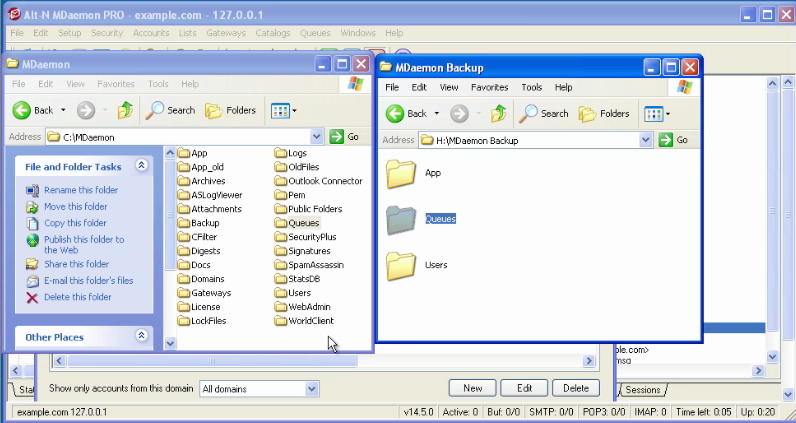This screenshot has height=423, width=796.
Task: Click Up folder icon in C:\MDaemon window
Action: point(125,110)
